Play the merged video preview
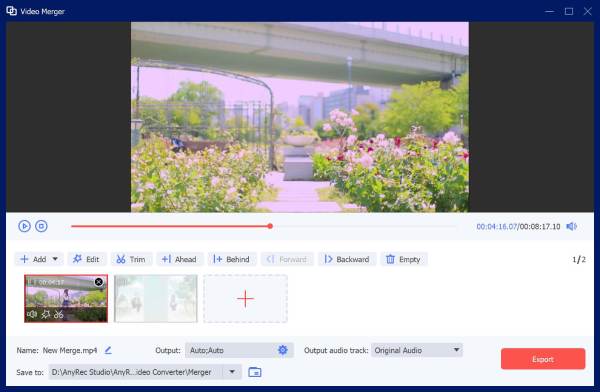600x392 pixels. tap(24, 226)
